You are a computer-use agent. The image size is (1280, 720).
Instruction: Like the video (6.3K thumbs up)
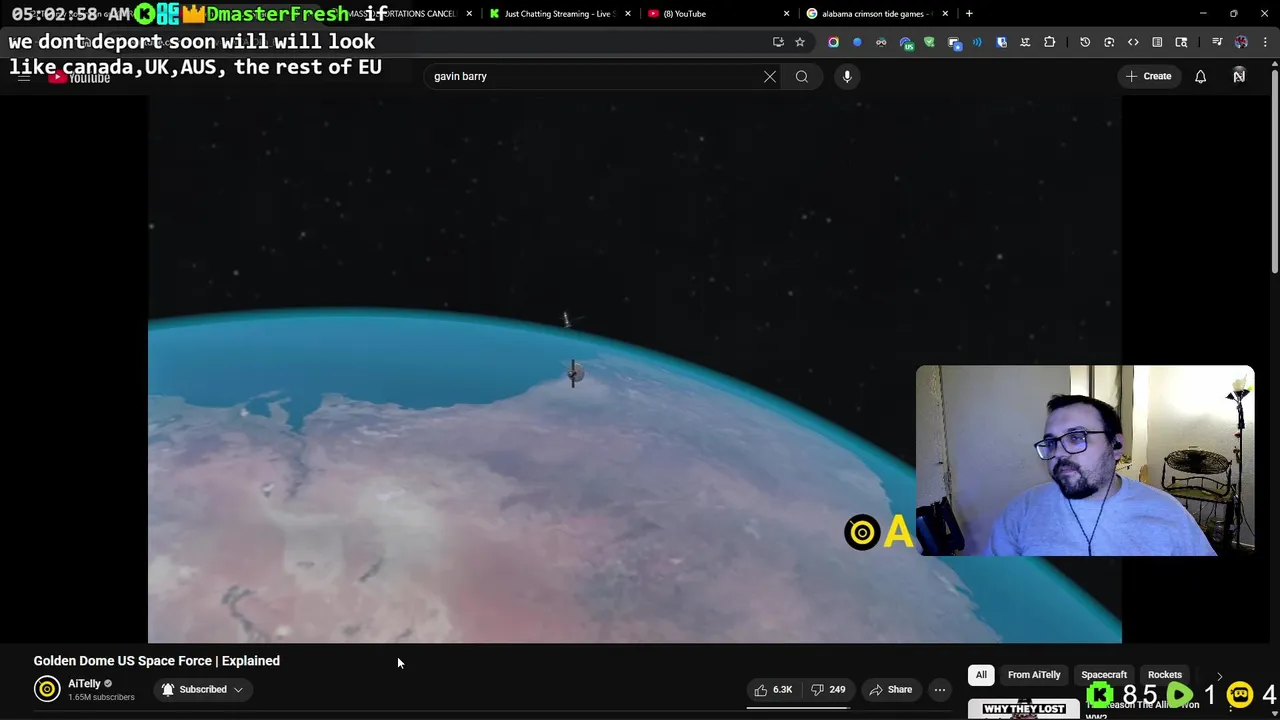click(773, 689)
